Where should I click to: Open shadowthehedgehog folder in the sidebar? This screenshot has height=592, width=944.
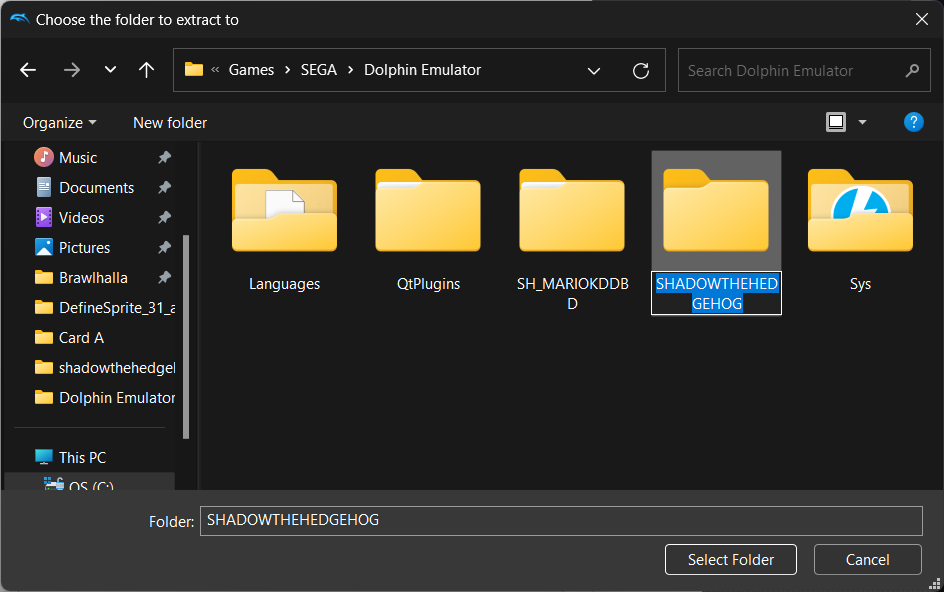click(103, 368)
